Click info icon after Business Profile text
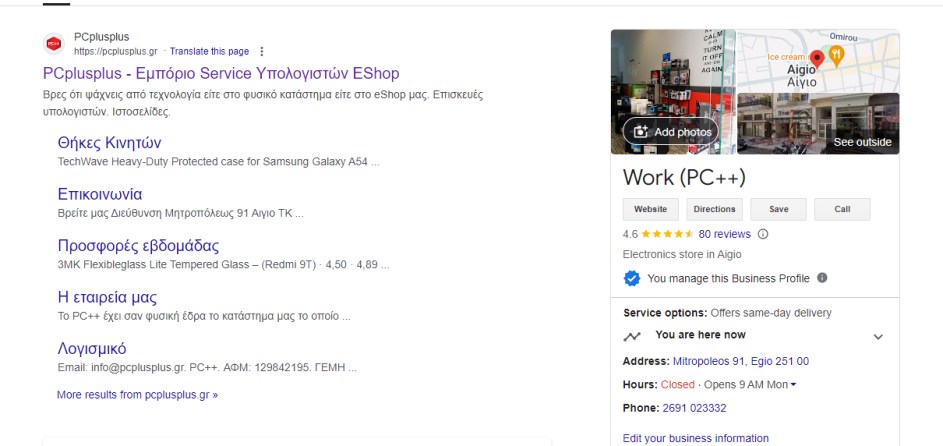This screenshot has height=446, width=943. click(x=822, y=278)
